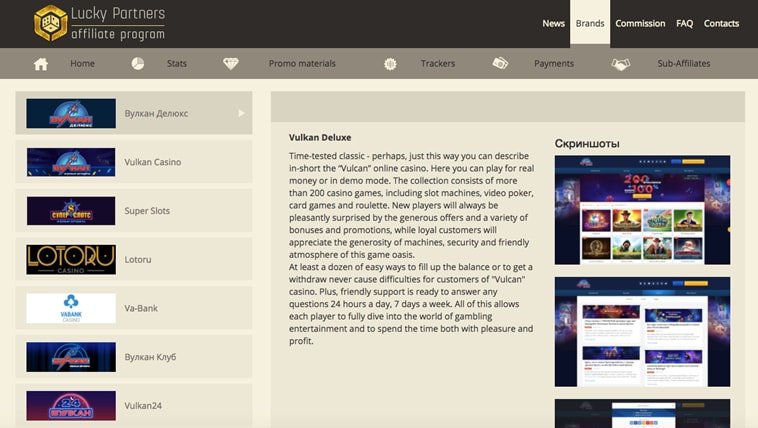
Task: Open the Sub-Affiliates section
Action: click(x=684, y=63)
